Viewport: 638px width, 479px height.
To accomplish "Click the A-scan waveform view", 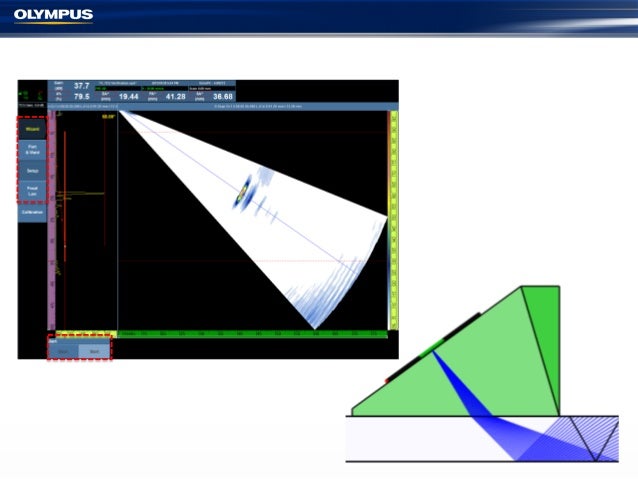I will [x=86, y=220].
